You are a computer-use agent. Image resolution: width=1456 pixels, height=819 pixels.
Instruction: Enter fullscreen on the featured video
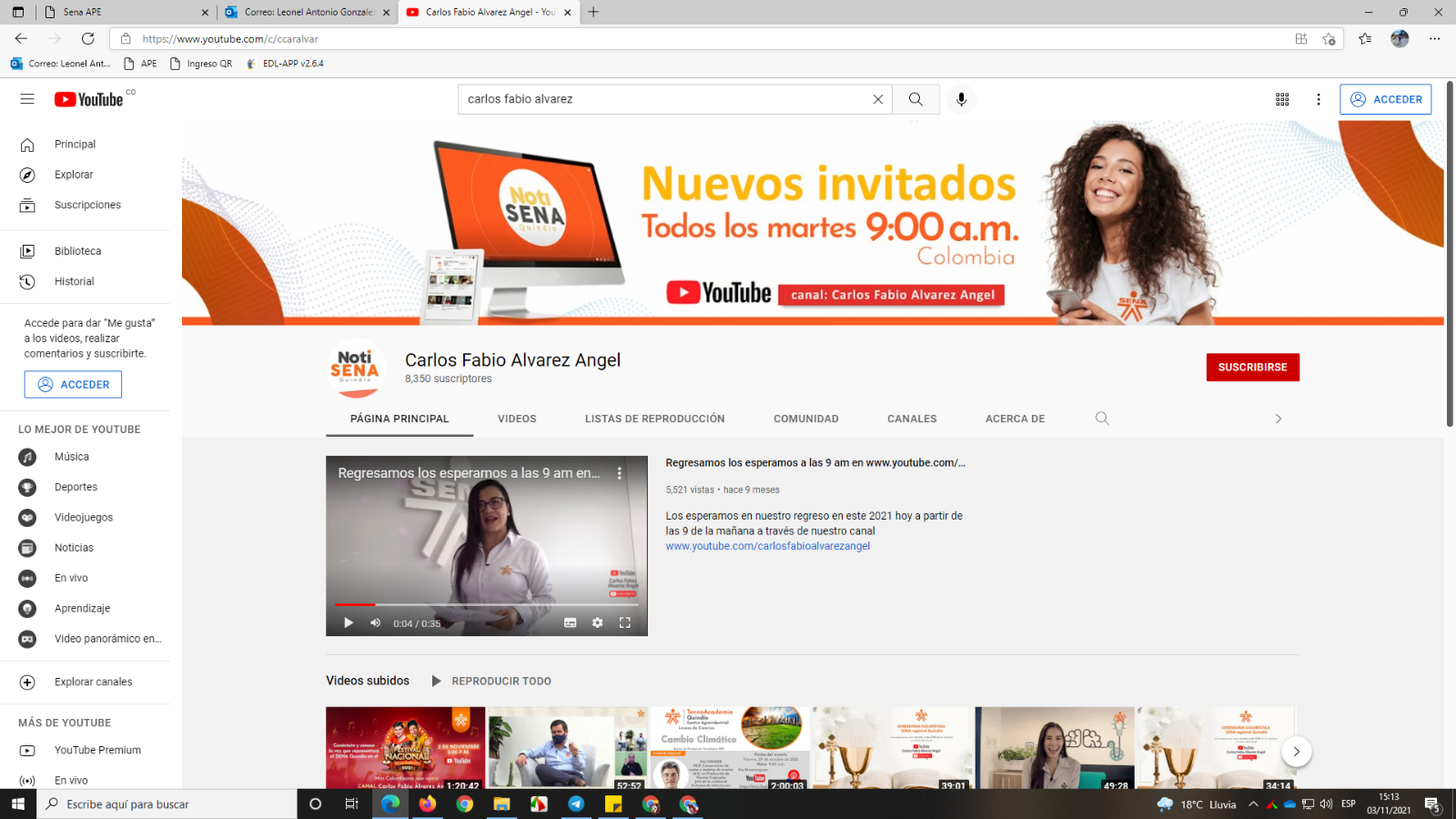coord(625,623)
